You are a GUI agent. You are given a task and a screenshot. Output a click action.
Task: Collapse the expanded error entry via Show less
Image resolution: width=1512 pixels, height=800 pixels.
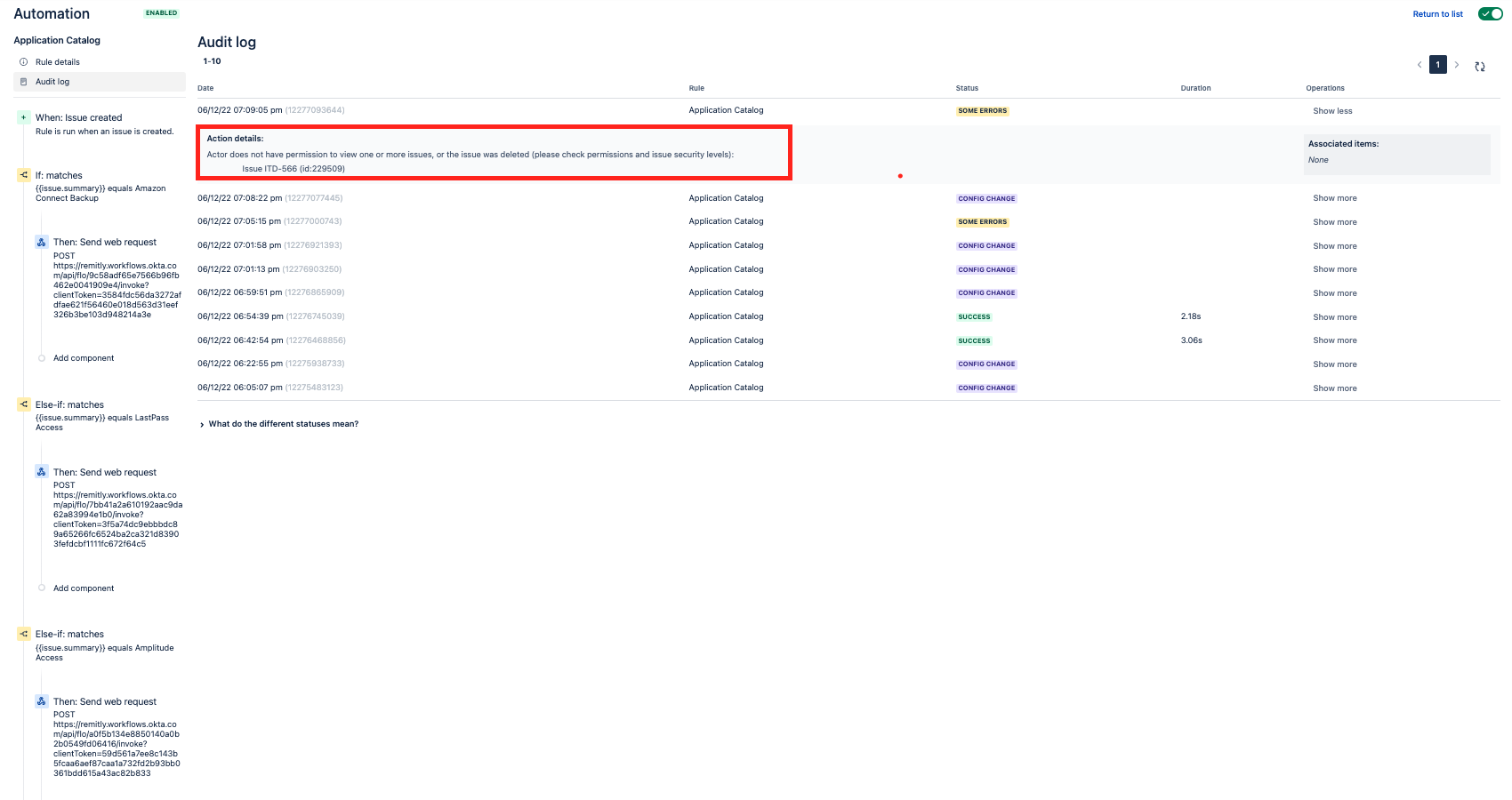click(1331, 110)
